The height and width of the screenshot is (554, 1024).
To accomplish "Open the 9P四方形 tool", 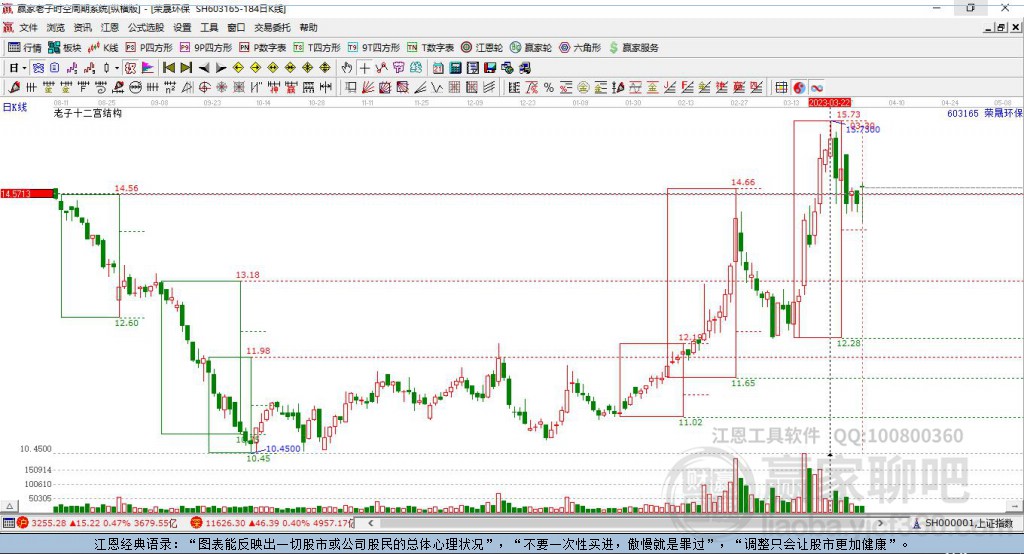I will coord(206,48).
